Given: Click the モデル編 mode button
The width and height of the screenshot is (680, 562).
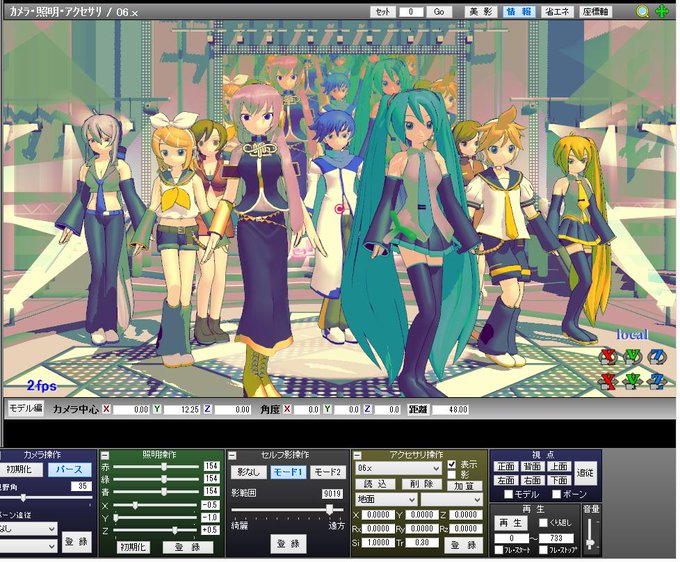Looking at the screenshot, I should point(26,408).
